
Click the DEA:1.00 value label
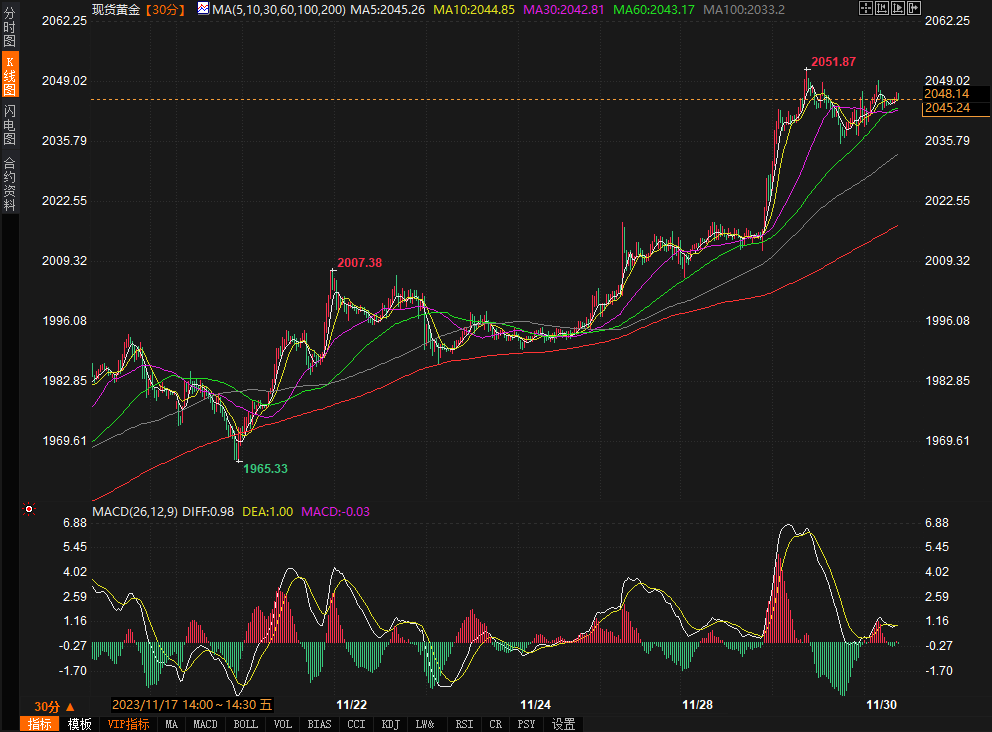point(268,511)
